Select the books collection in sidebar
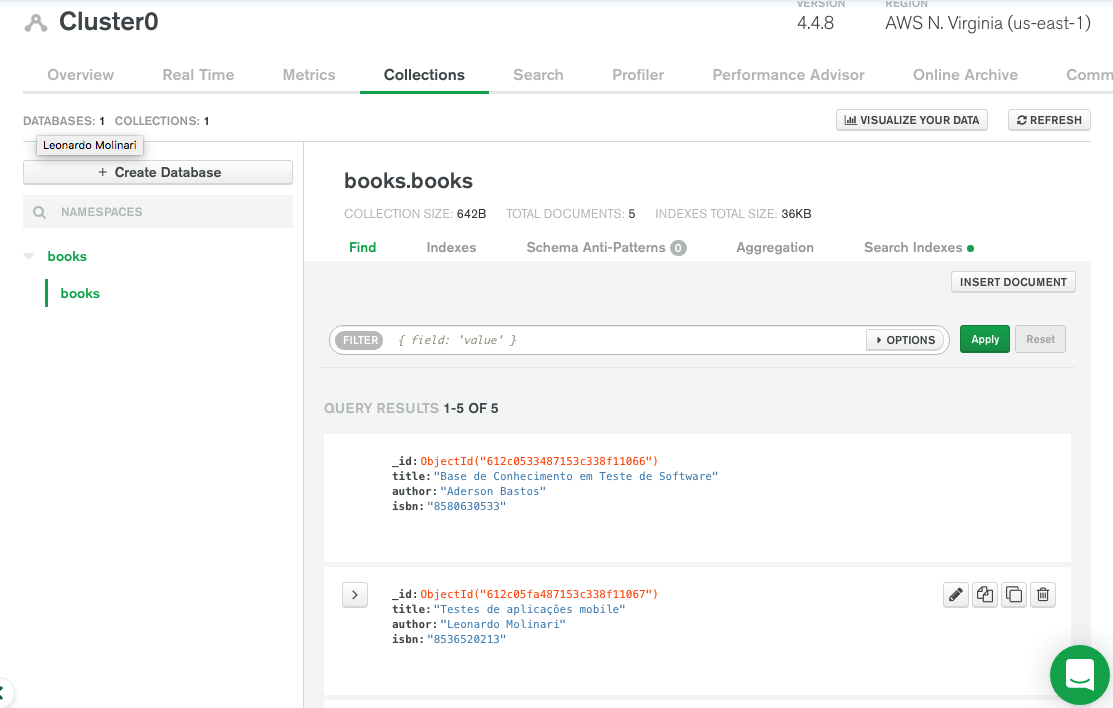Image resolution: width=1113 pixels, height=708 pixels. pyautogui.click(x=80, y=293)
